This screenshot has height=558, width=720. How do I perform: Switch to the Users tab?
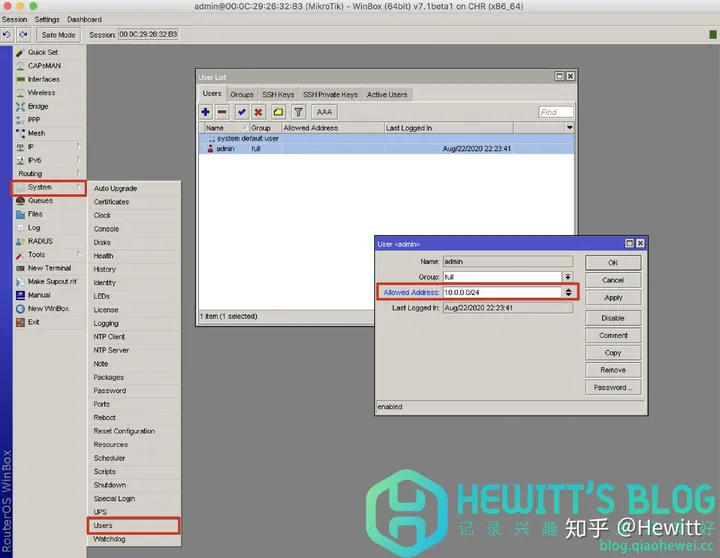[x=212, y=94]
